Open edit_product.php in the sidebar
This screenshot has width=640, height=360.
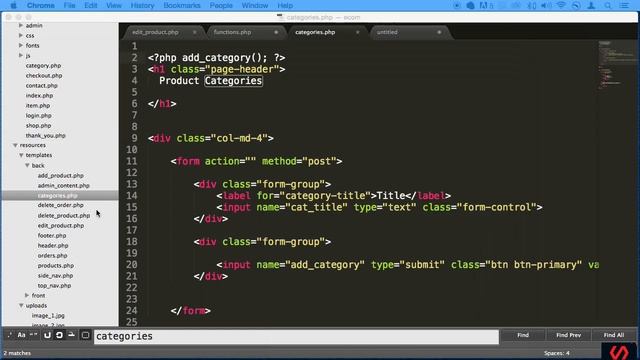(x=61, y=225)
